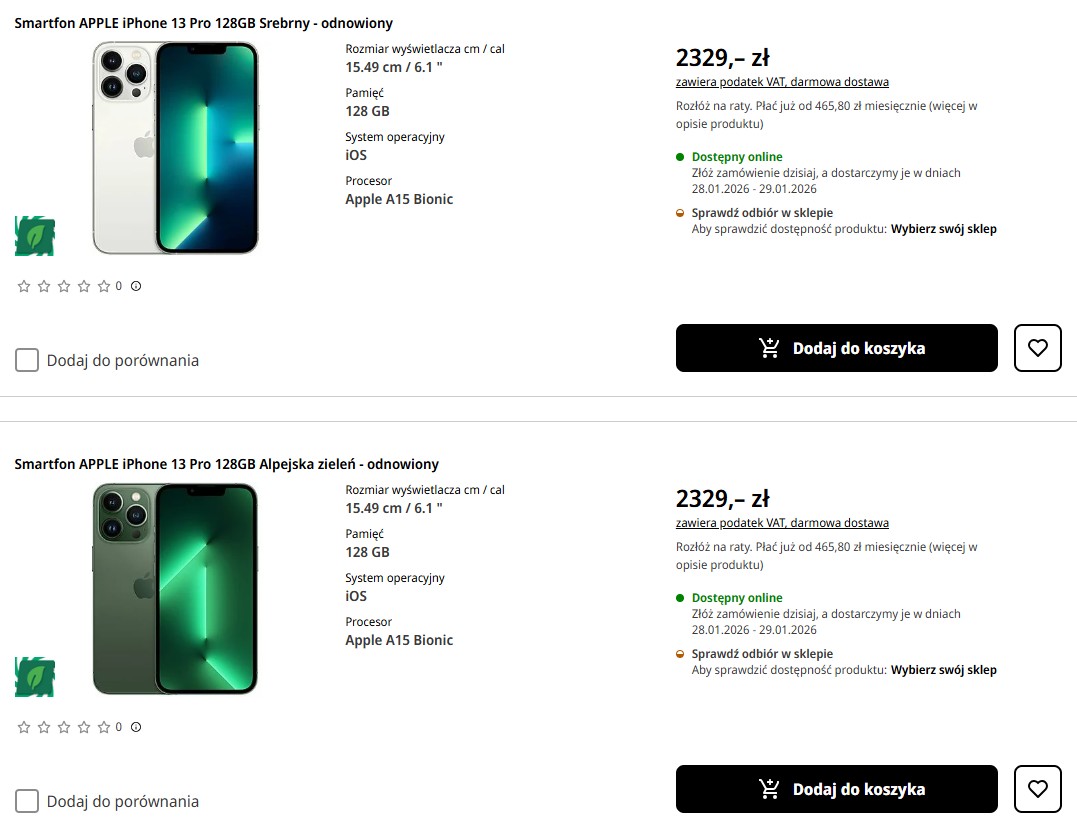Add Alpine green iPhone to wishlist heart
The height and width of the screenshot is (831, 1077).
(1037, 789)
